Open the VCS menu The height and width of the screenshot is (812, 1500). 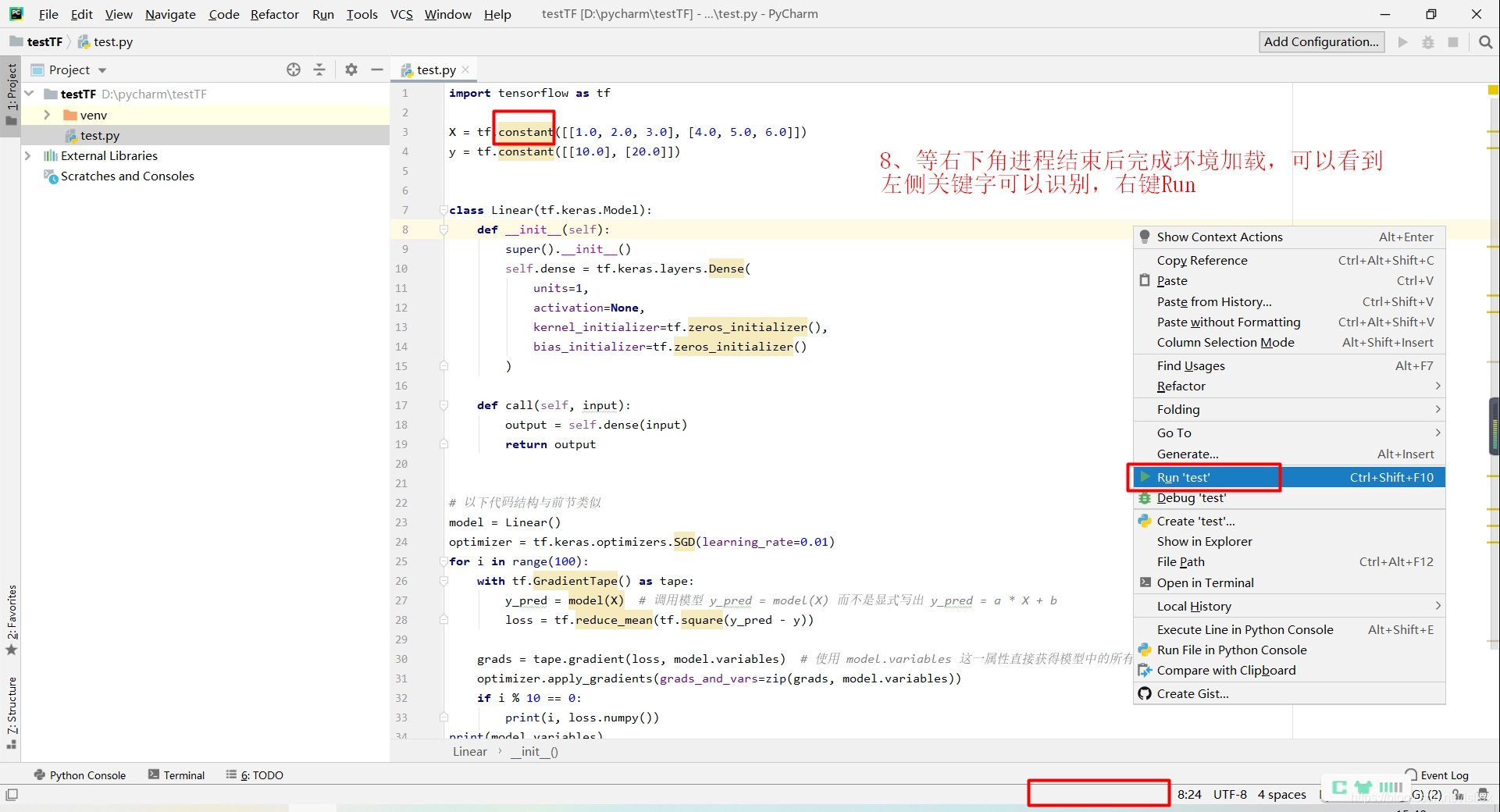point(401,14)
